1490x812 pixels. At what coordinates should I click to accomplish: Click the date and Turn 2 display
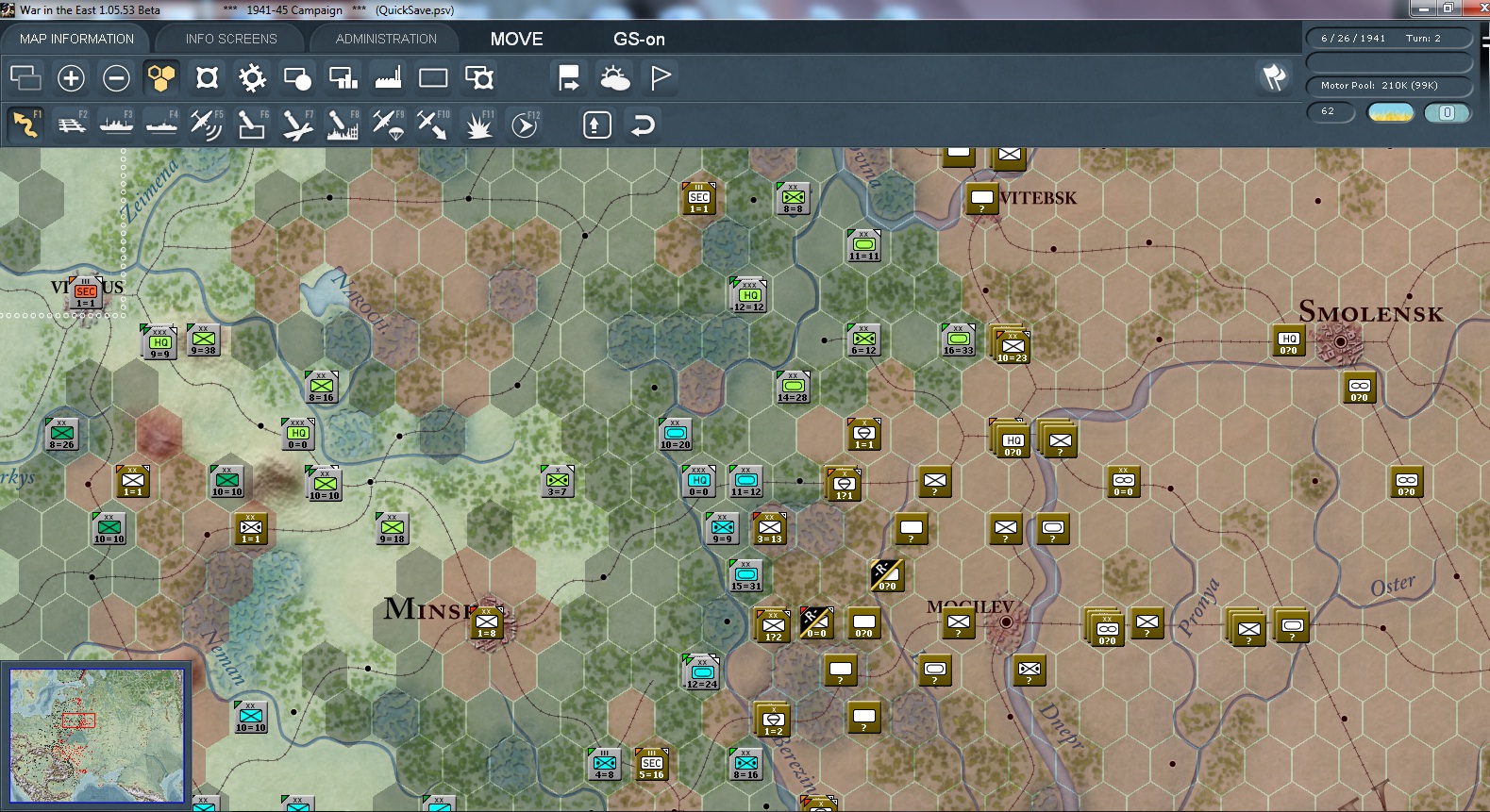tap(1389, 39)
